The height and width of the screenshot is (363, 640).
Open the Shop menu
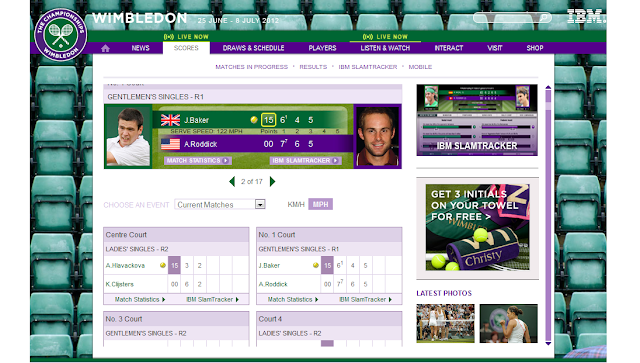click(x=535, y=48)
